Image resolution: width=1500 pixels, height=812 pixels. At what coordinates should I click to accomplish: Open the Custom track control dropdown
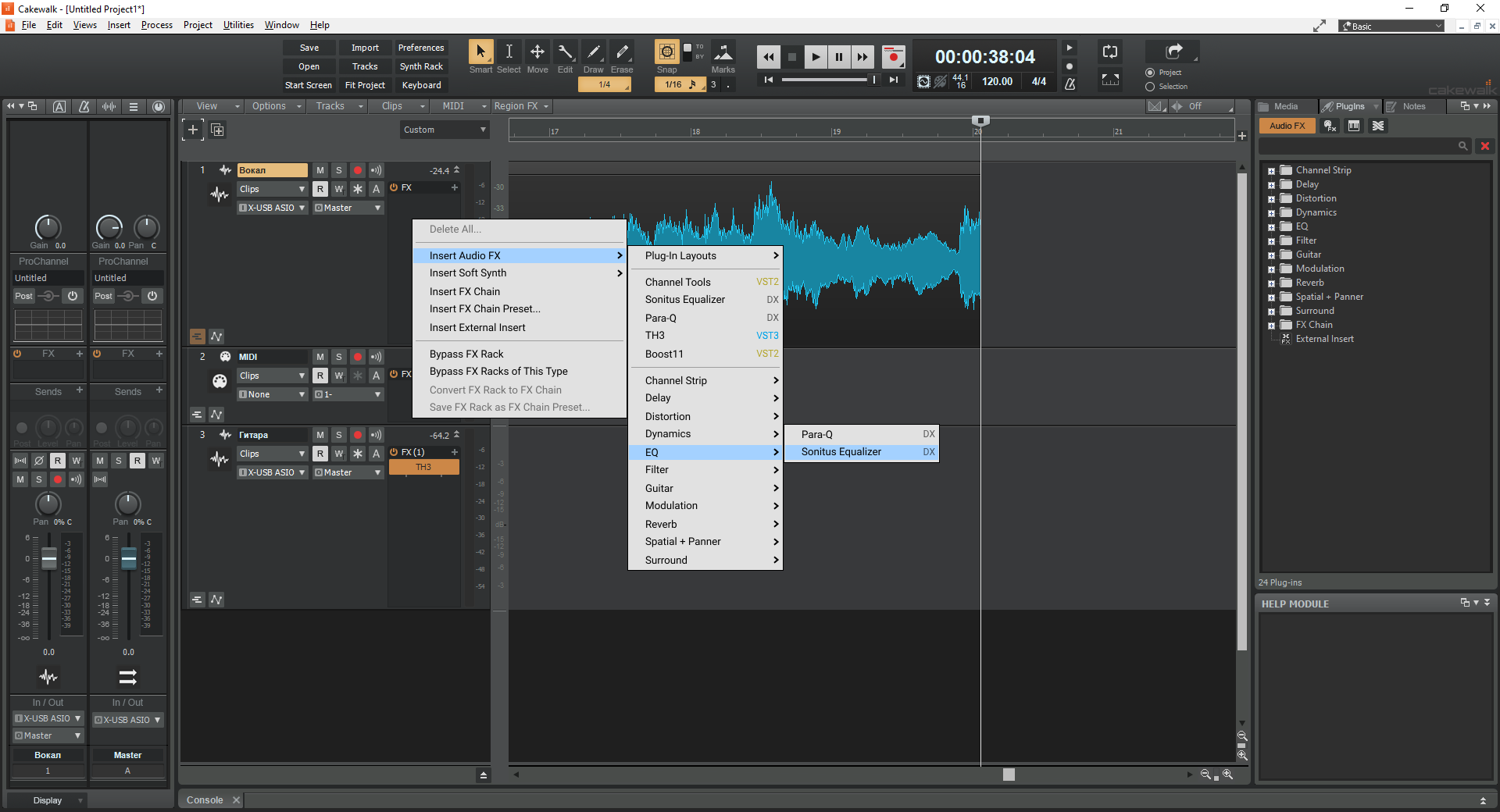445,130
